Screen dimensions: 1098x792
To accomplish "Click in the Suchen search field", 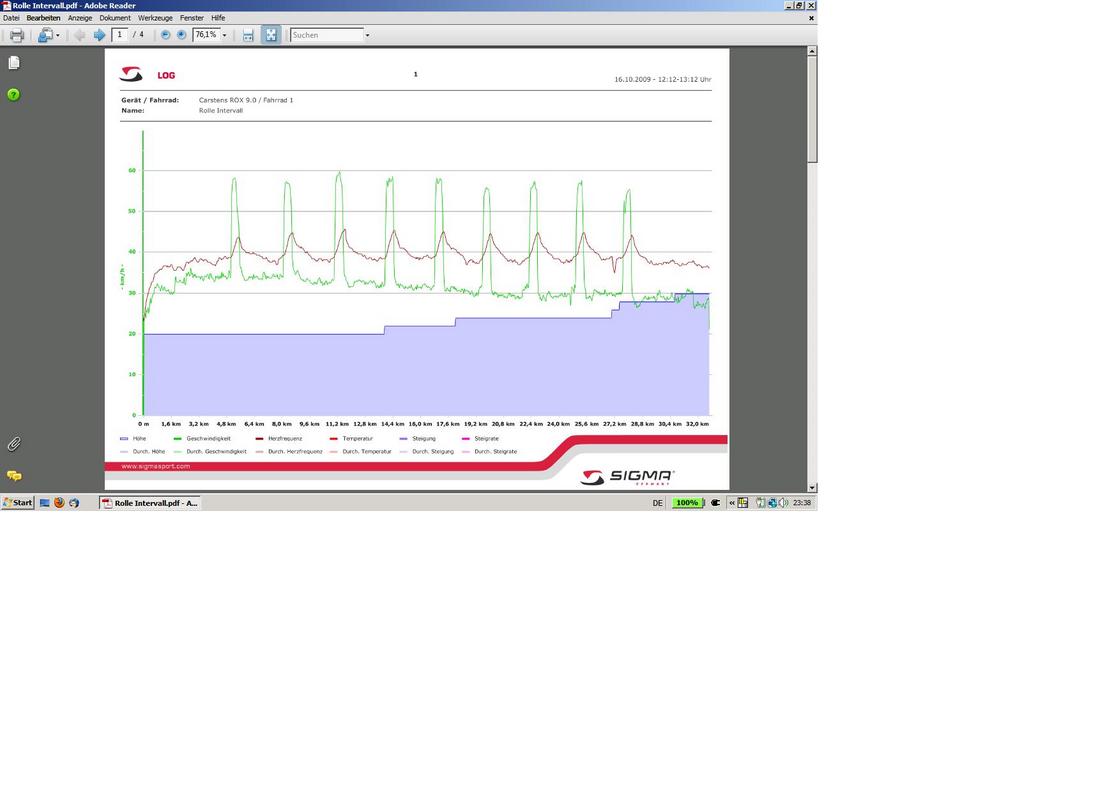I will click(326, 35).
